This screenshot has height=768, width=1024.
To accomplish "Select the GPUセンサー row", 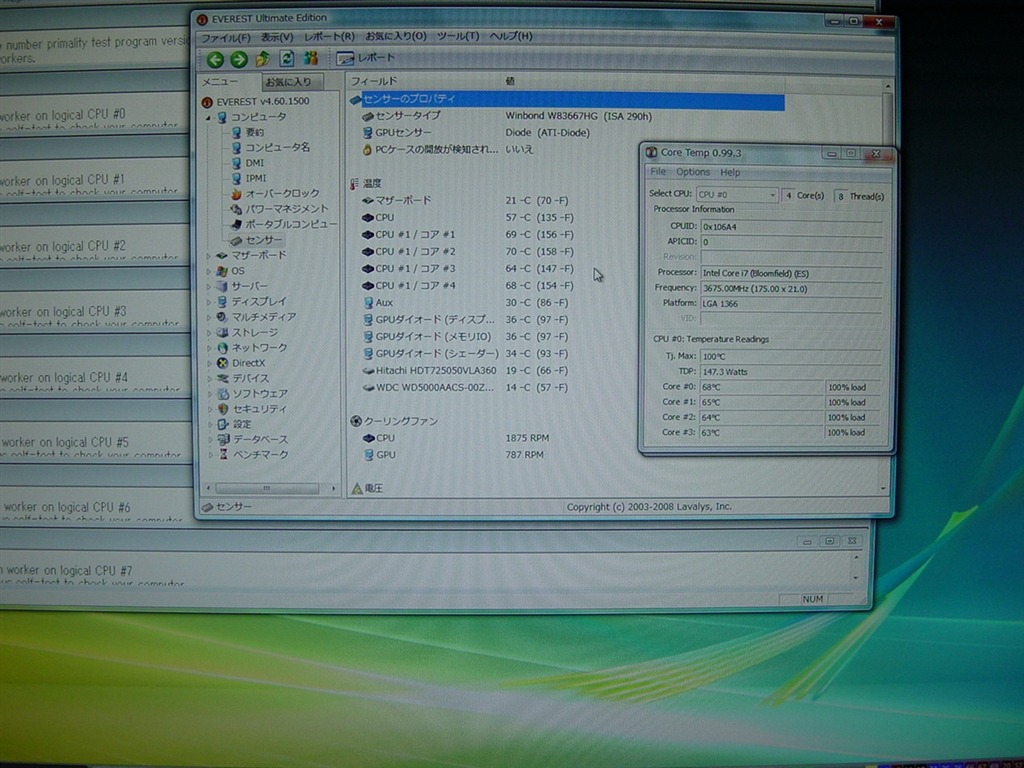I will pyautogui.click(x=476, y=133).
